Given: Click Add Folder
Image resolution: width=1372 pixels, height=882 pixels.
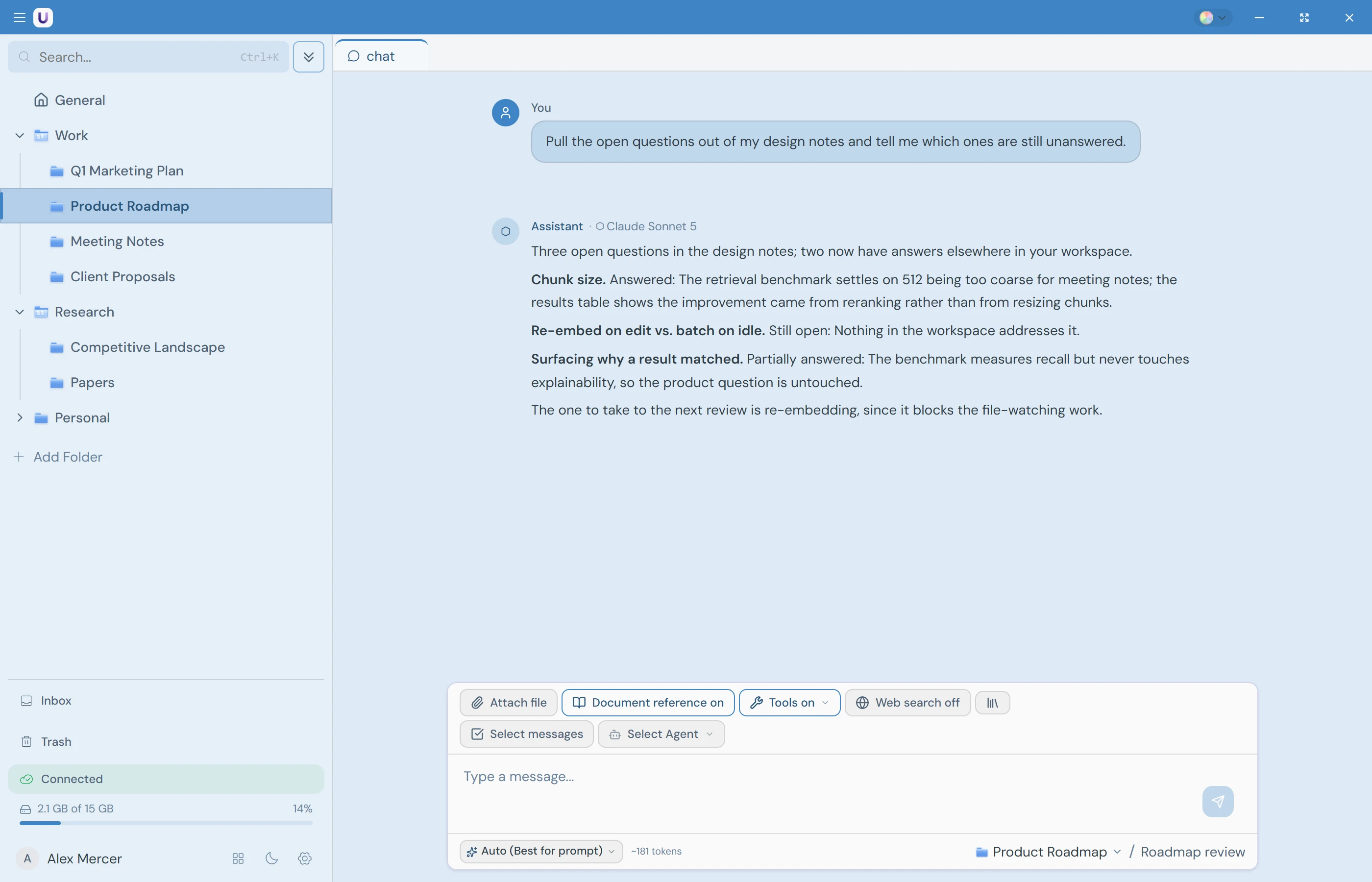Looking at the screenshot, I should [x=58, y=457].
